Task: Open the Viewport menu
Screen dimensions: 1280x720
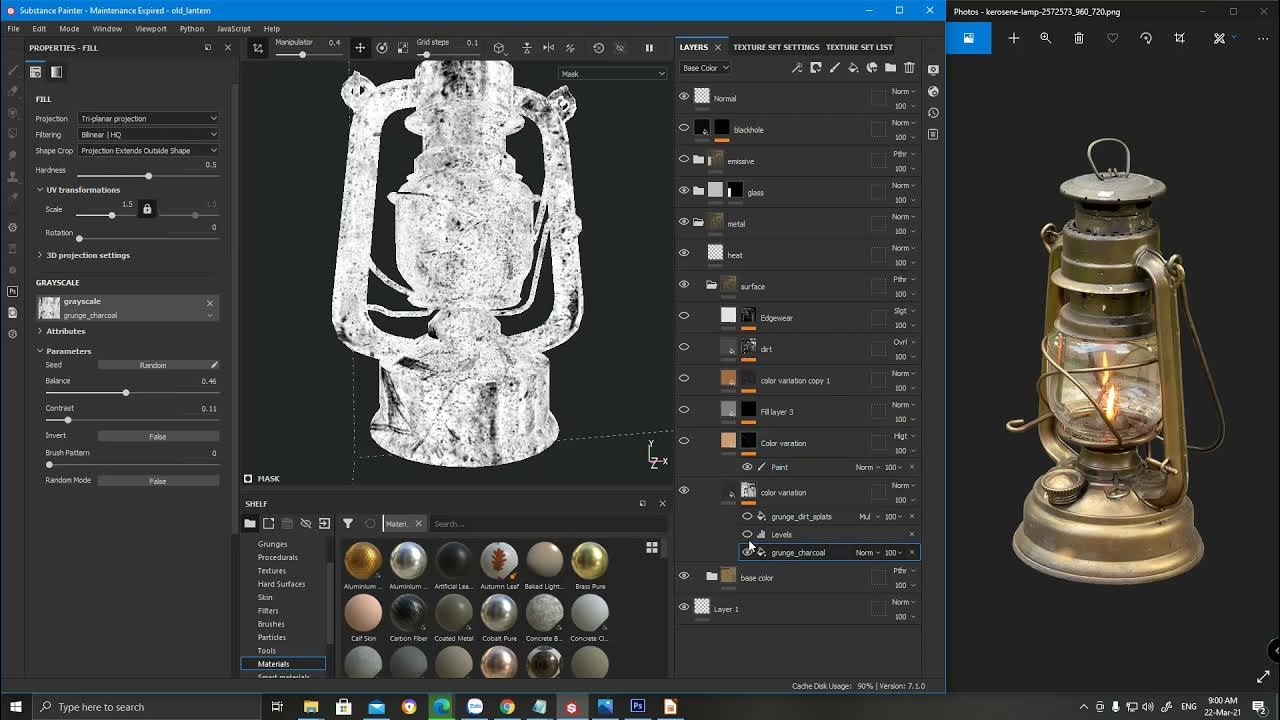Action: pos(151,29)
